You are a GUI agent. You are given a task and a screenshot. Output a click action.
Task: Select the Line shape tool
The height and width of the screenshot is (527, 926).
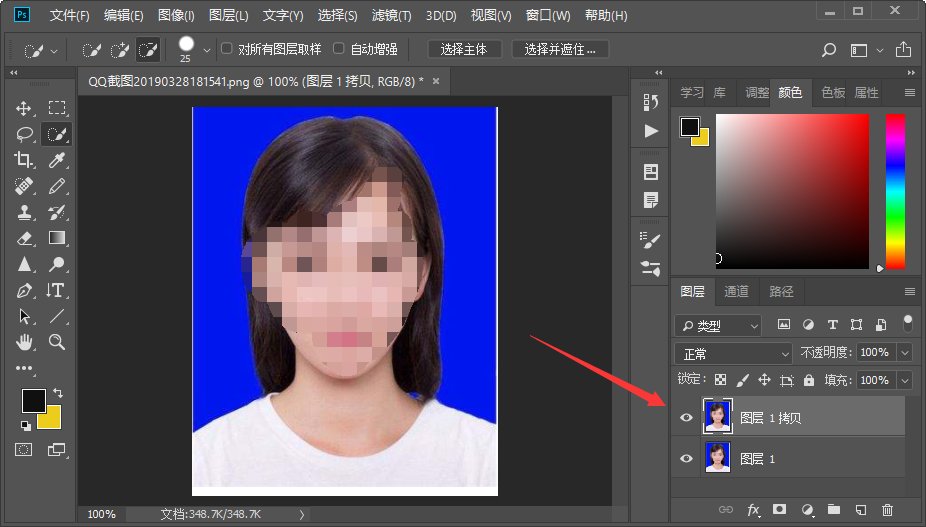pos(57,316)
